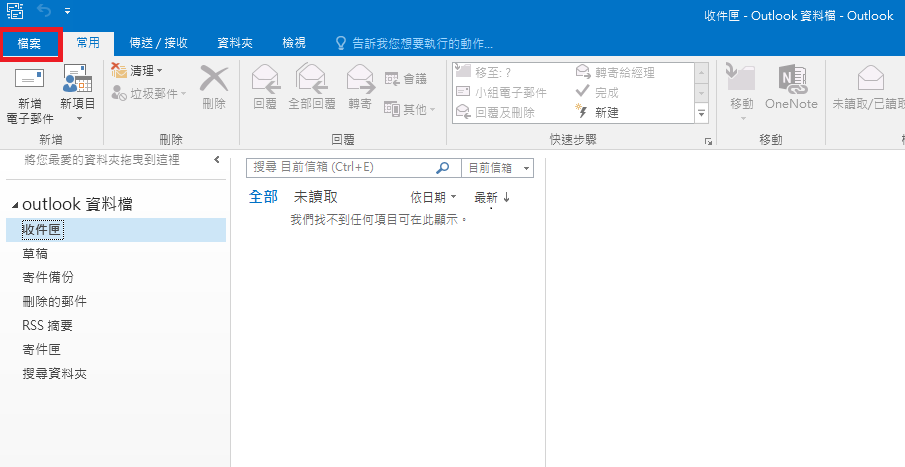This screenshot has height=467, width=905.
Task: Select the 完成 quick step
Action: (x=597, y=92)
